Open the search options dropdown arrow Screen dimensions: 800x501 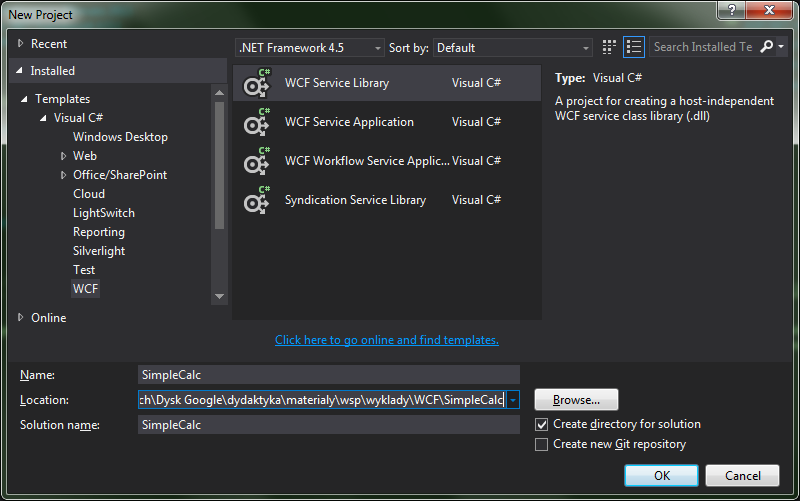click(x=781, y=47)
